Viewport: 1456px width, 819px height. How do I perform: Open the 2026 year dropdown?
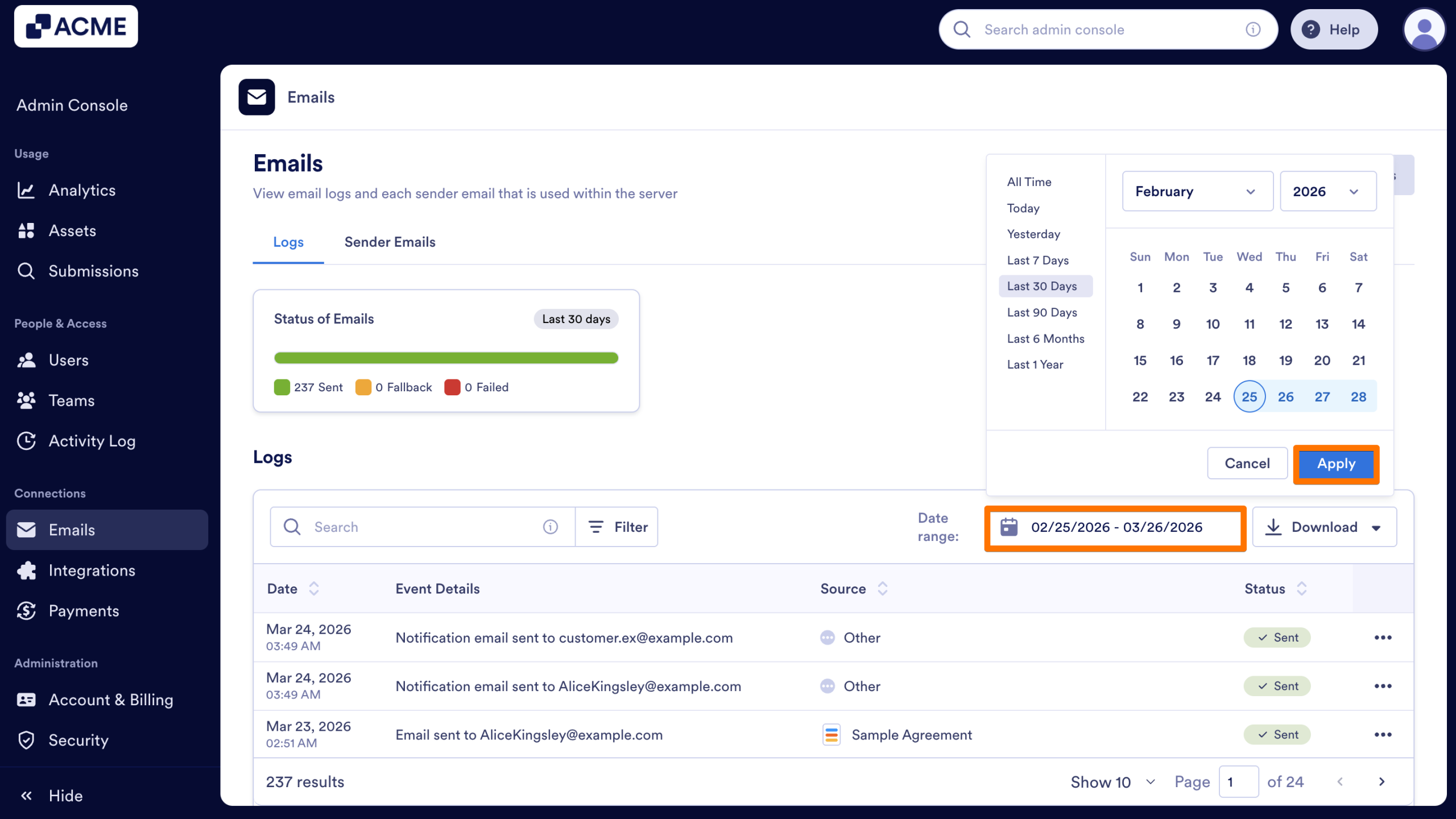[1327, 191]
